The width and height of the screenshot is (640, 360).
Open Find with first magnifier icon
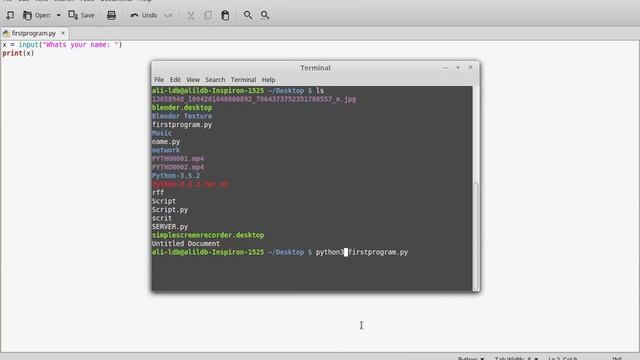[x=248, y=16]
